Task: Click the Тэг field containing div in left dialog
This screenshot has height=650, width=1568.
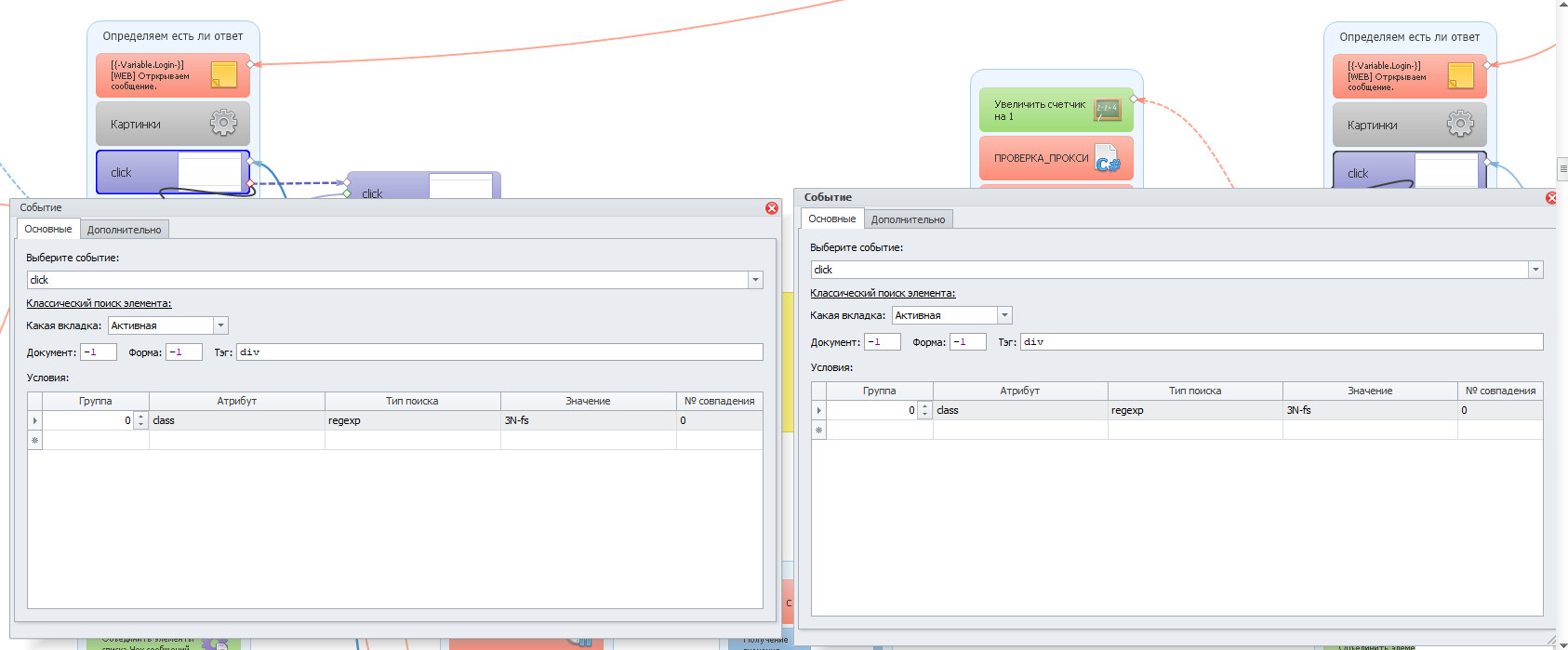Action: (x=499, y=352)
